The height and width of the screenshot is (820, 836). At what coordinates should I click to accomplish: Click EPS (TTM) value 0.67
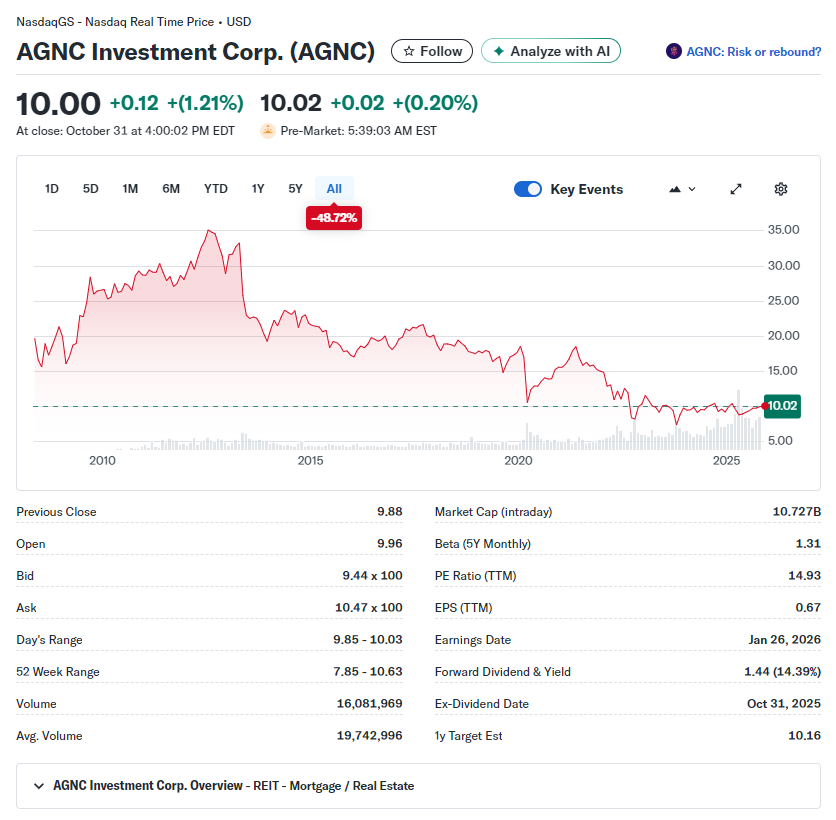[x=808, y=608]
